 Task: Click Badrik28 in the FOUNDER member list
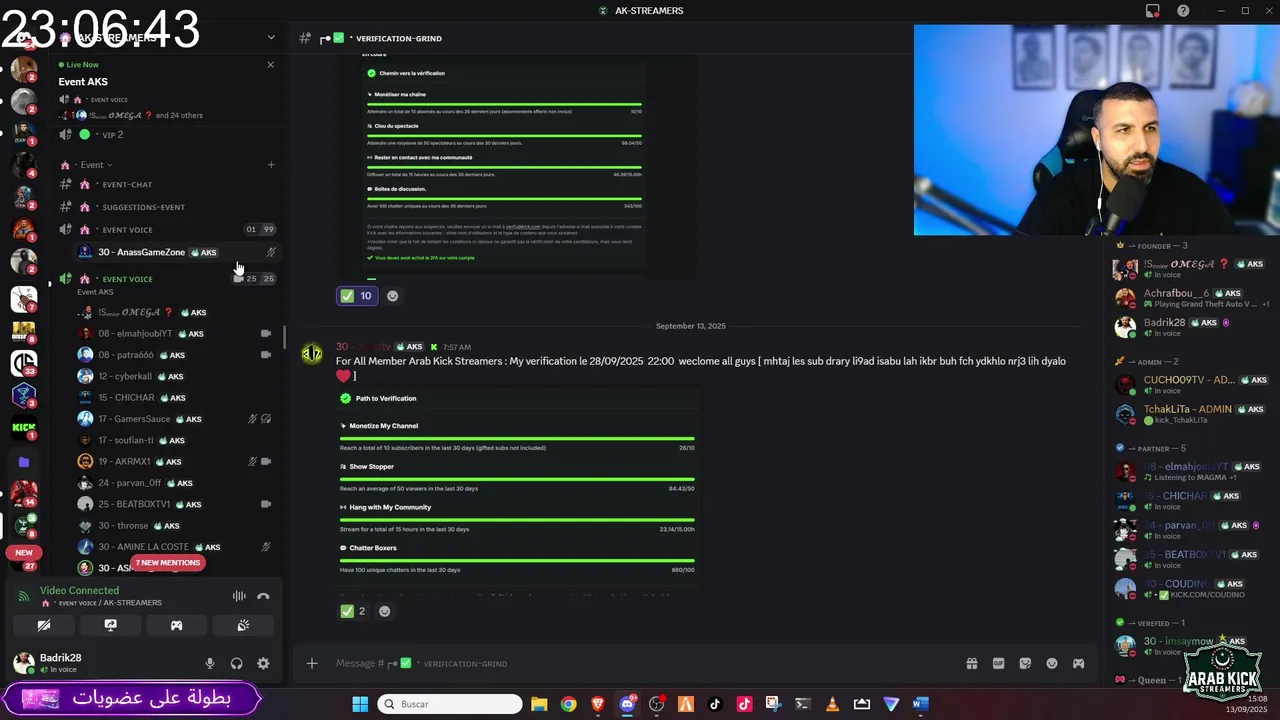(x=1192, y=327)
